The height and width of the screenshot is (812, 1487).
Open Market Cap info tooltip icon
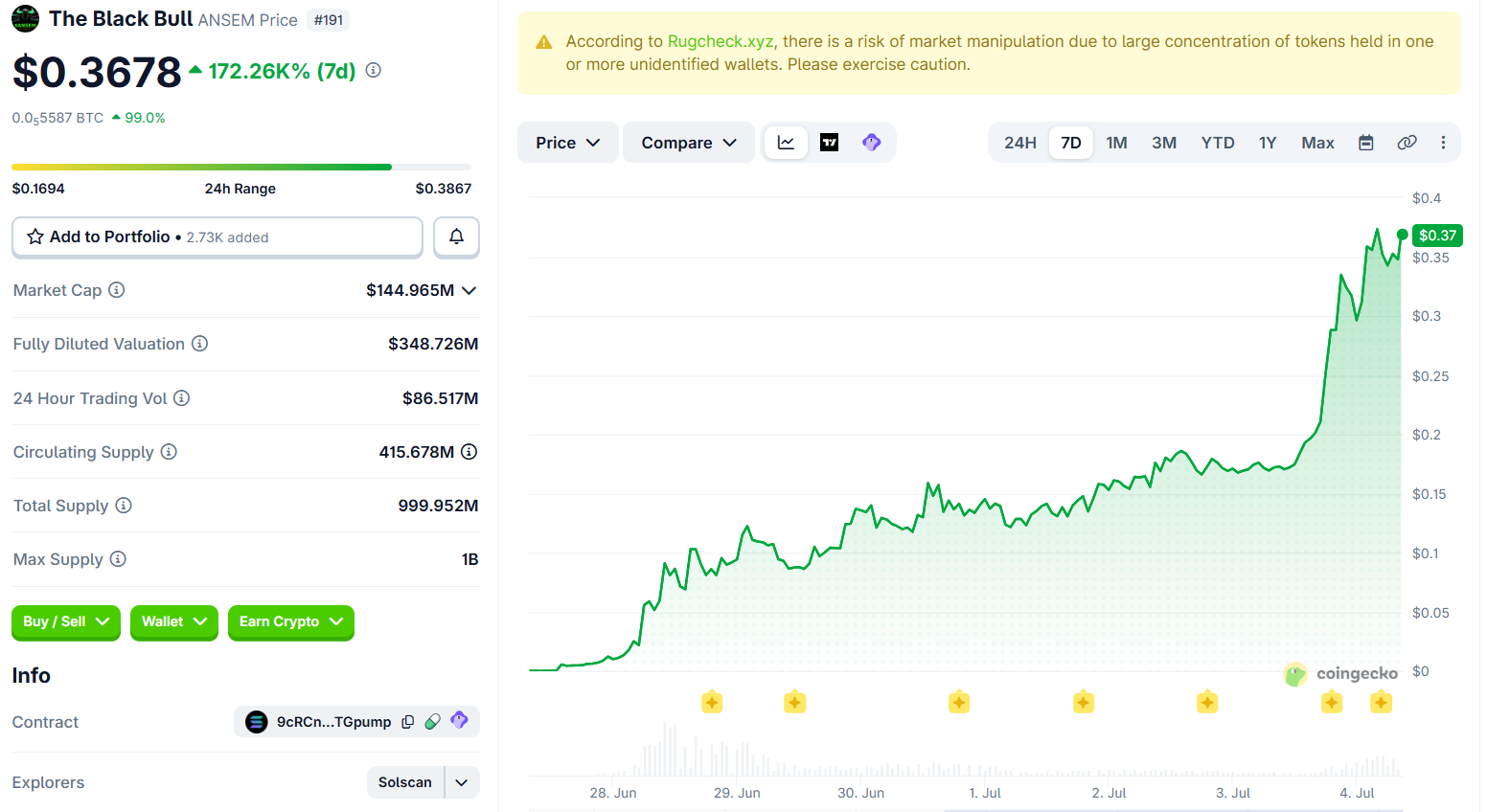coord(117,289)
